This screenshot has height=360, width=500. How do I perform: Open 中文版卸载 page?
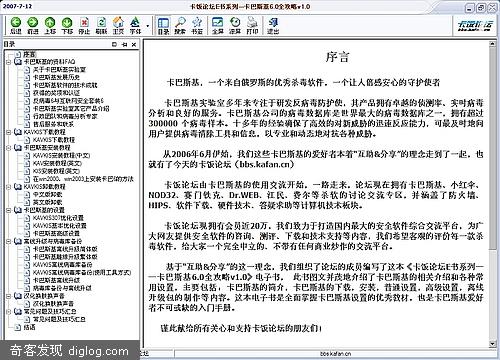47,195
